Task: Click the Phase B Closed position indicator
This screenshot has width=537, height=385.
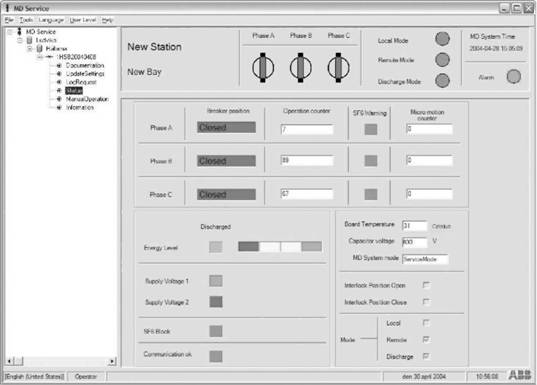Action: click(x=226, y=161)
